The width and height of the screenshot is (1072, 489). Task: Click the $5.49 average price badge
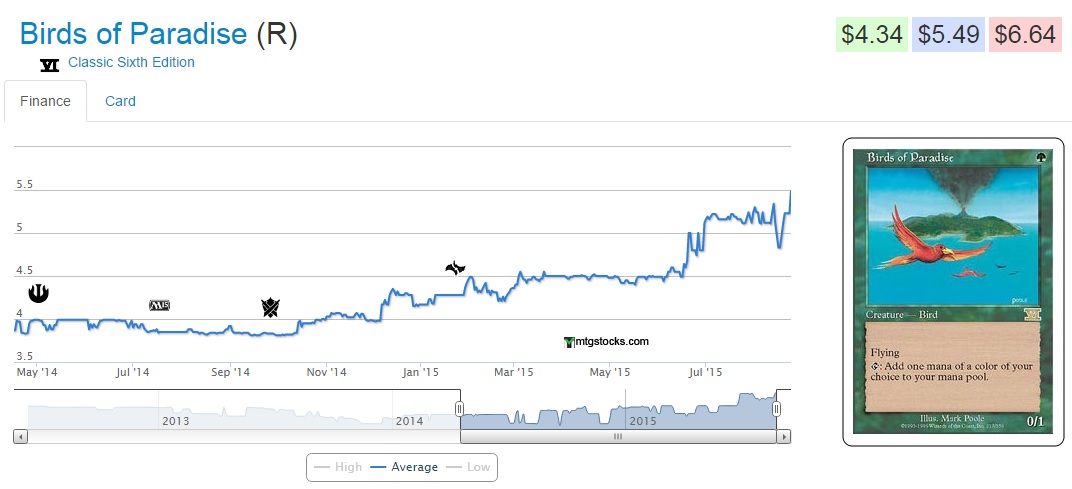click(948, 35)
